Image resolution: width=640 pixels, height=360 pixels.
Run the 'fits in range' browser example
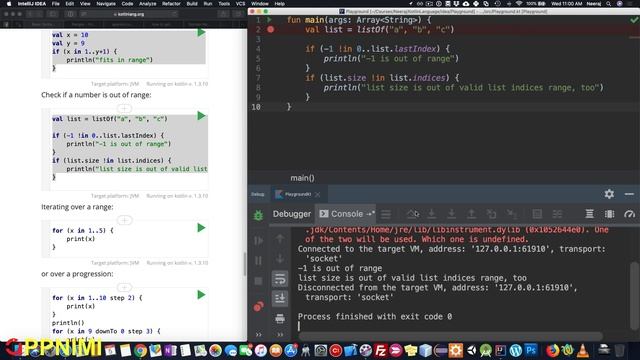[201, 32]
